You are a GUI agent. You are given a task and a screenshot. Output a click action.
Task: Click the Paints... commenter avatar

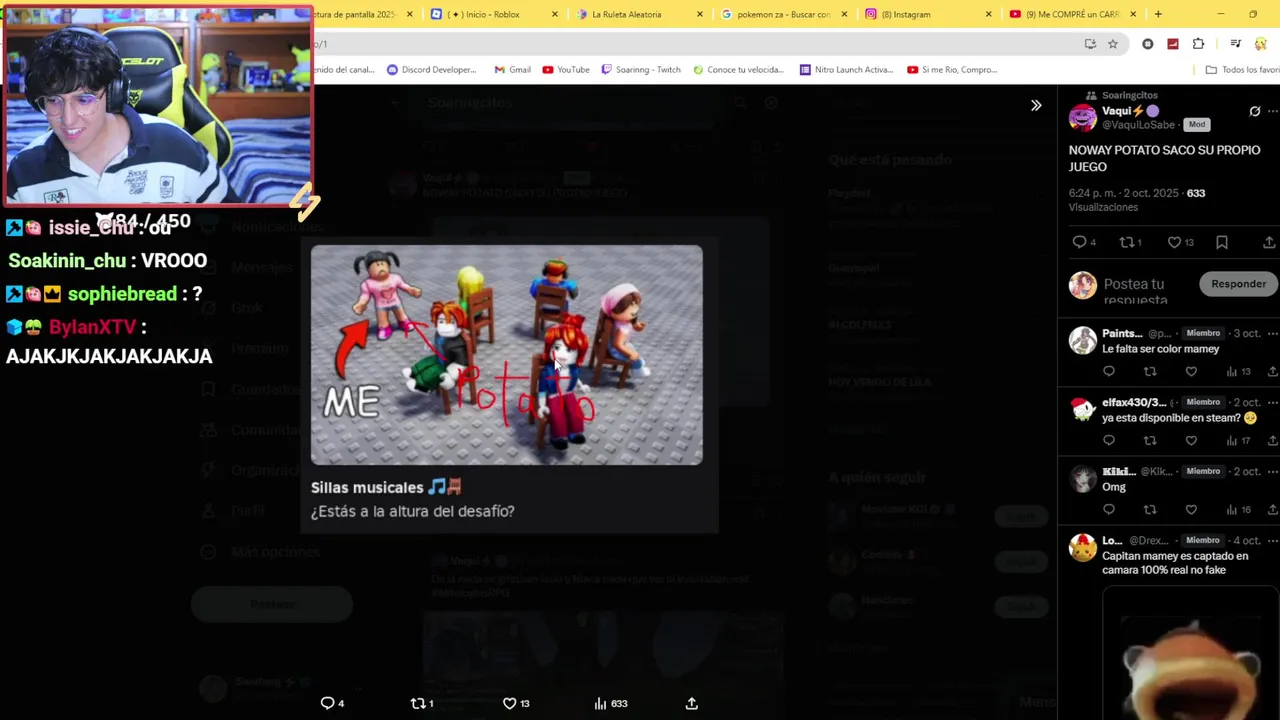[1082, 340]
